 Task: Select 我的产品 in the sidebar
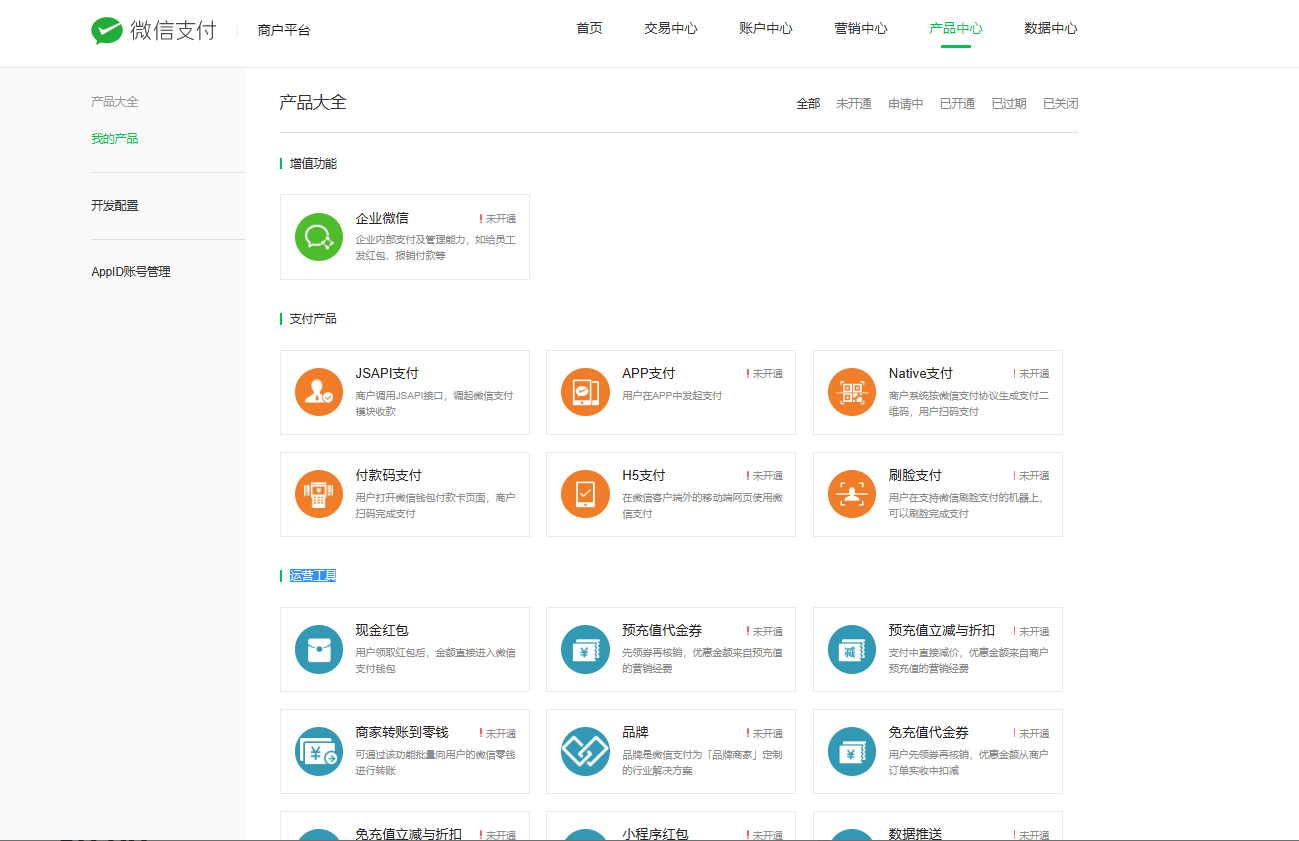[x=115, y=139]
